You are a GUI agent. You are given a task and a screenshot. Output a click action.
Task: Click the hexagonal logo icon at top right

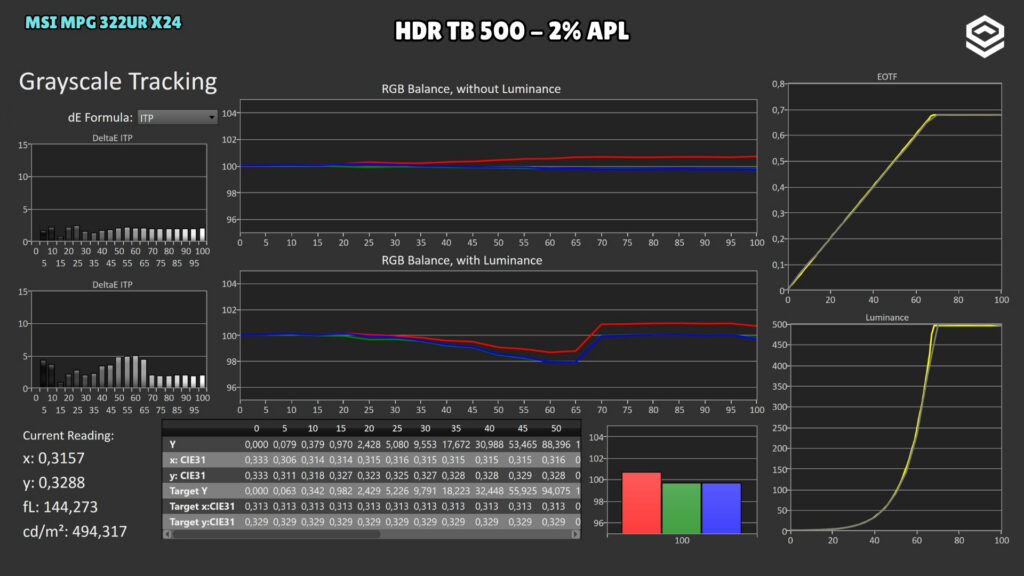click(x=984, y=37)
